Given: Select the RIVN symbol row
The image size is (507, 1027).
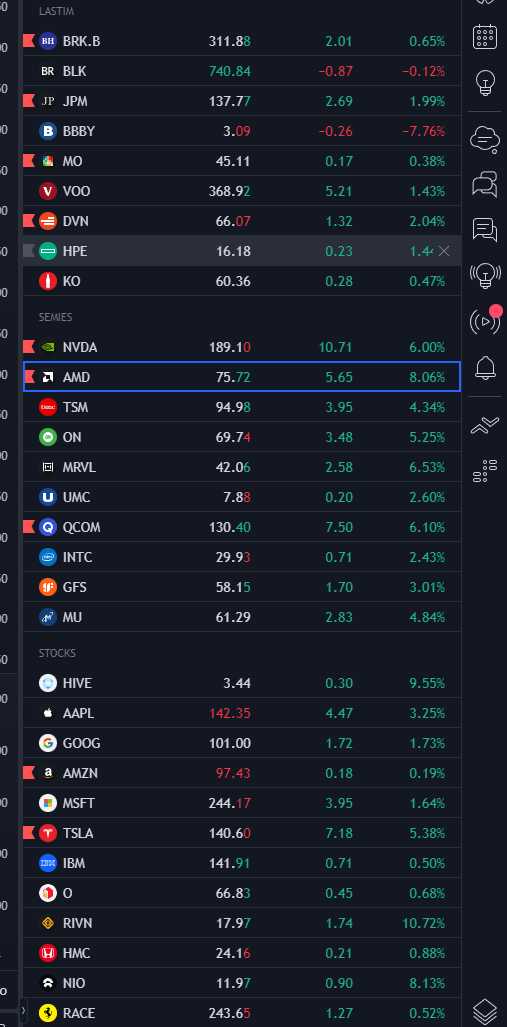Looking at the screenshot, I should pos(242,923).
